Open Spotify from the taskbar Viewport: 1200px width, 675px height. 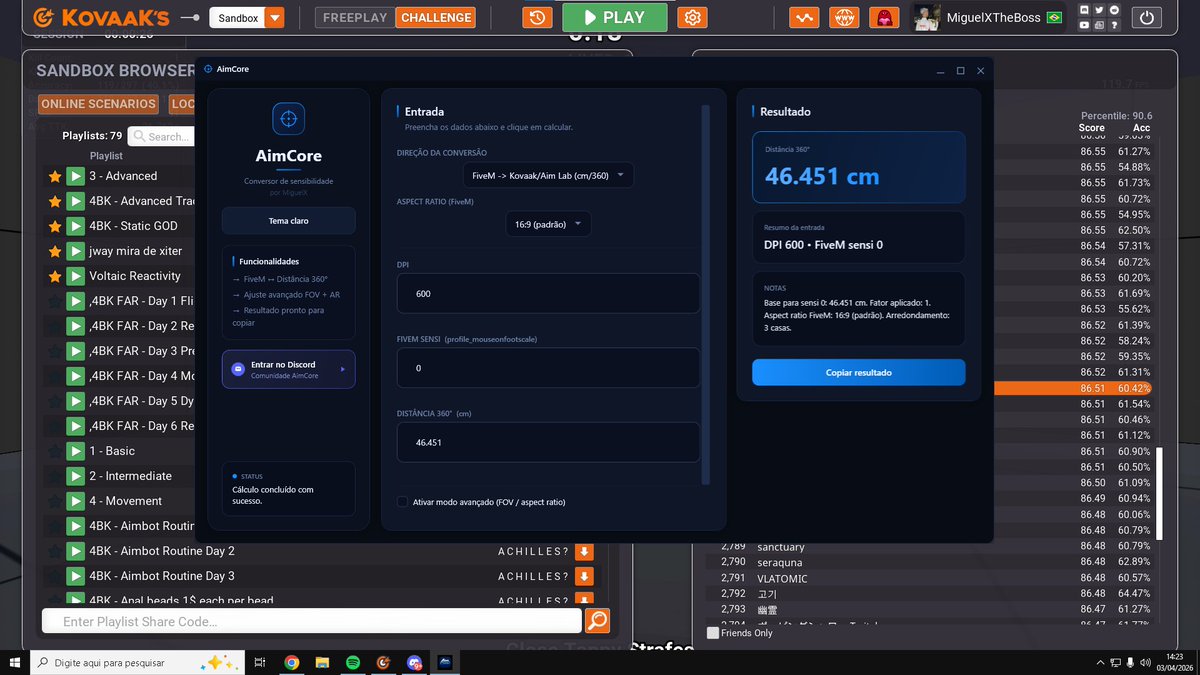pyautogui.click(x=353, y=662)
